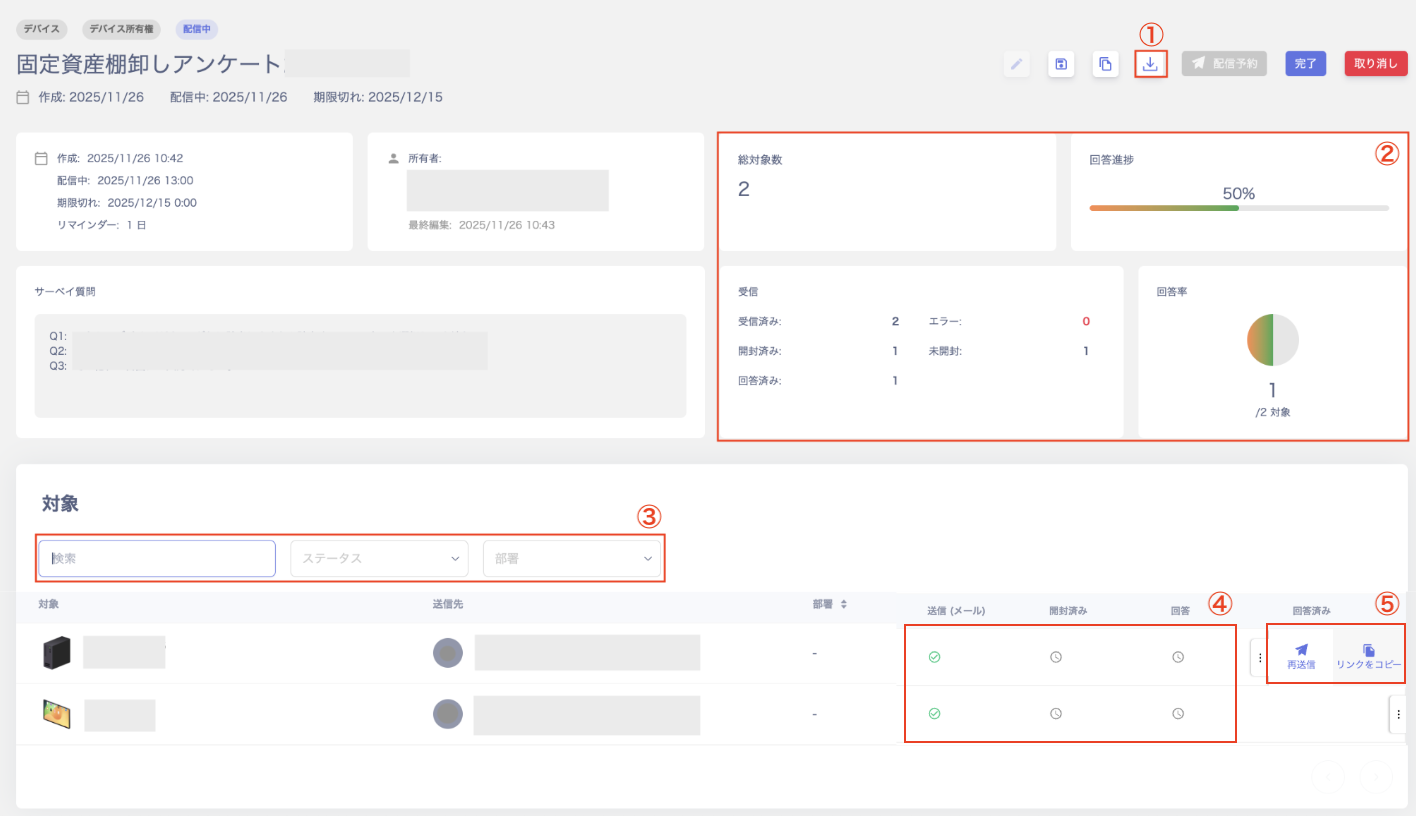Click リンクをコピー copy link icon
The height and width of the screenshot is (816, 1416).
(1369, 650)
